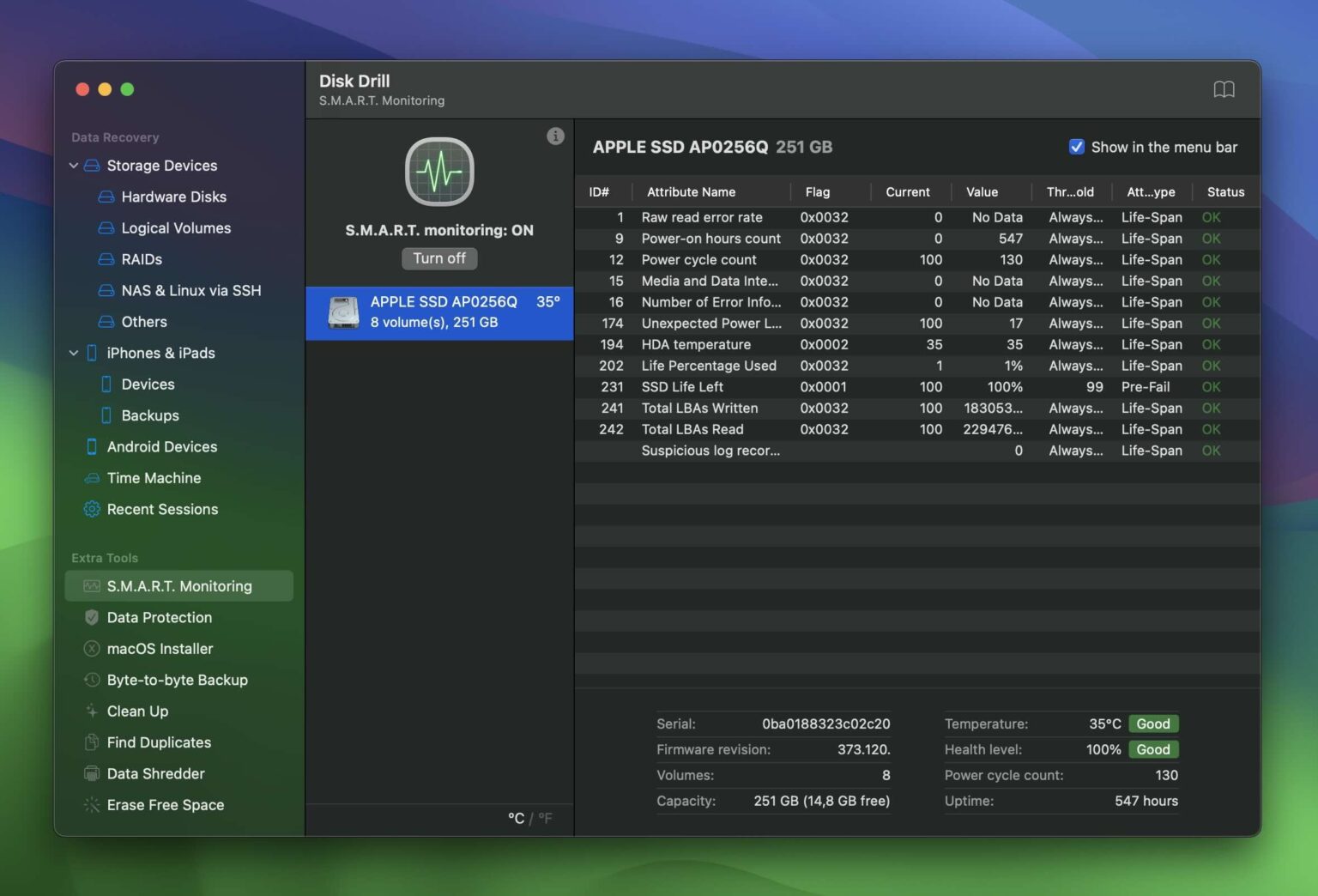
Task: Collapse the Storage Devices section
Action: point(74,166)
